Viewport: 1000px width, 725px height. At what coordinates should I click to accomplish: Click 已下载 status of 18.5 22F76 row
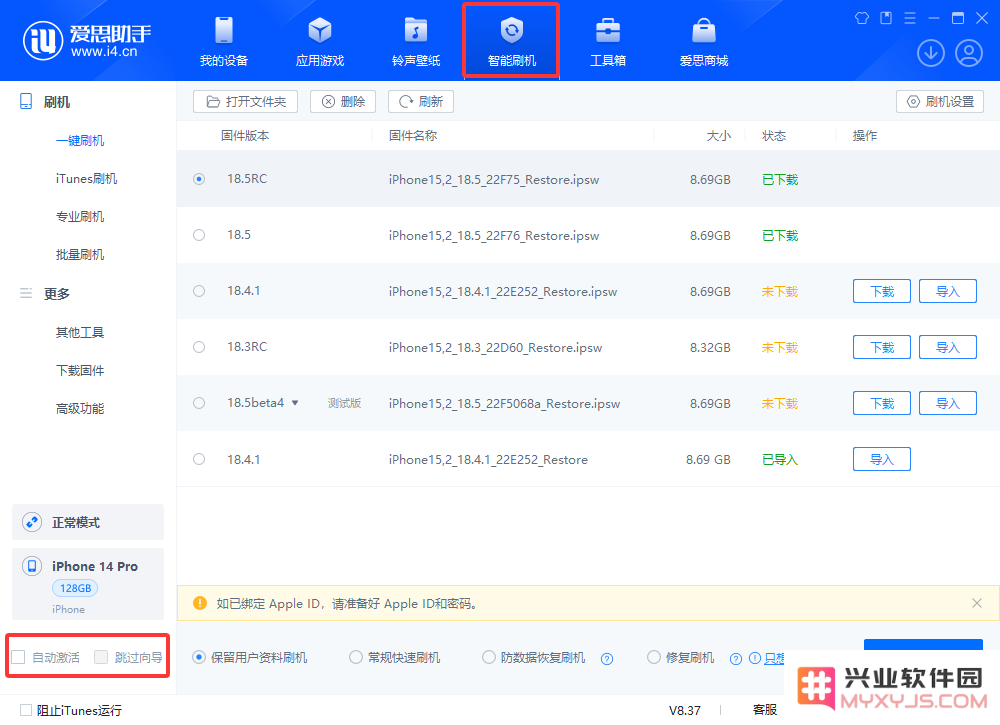(780, 235)
